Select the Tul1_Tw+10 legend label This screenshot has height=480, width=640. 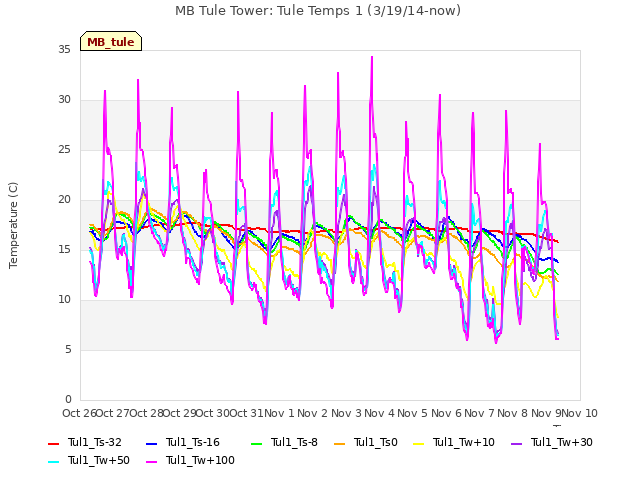click(x=464, y=442)
